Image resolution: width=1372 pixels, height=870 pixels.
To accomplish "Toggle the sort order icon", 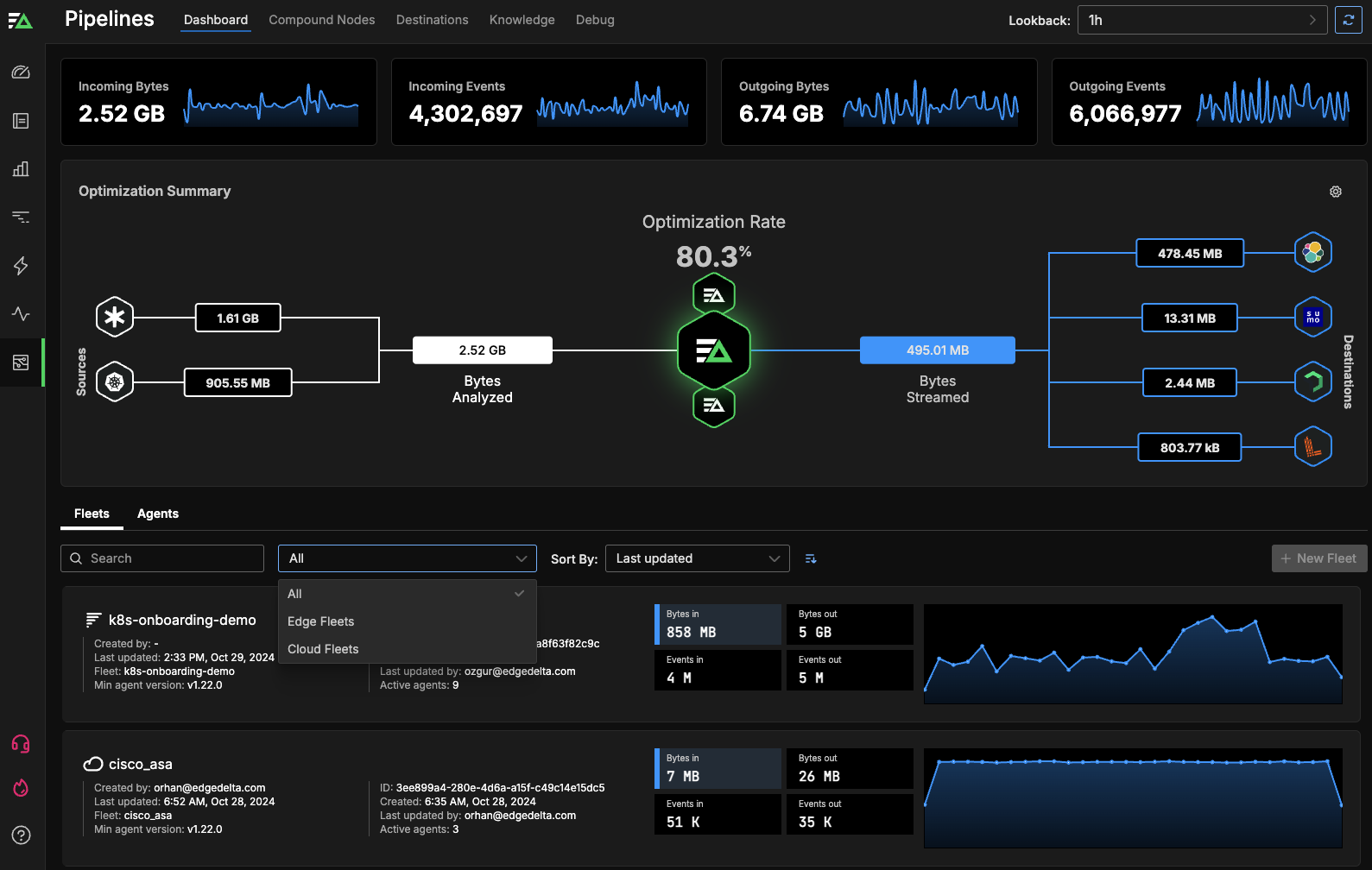I will [811, 559].
